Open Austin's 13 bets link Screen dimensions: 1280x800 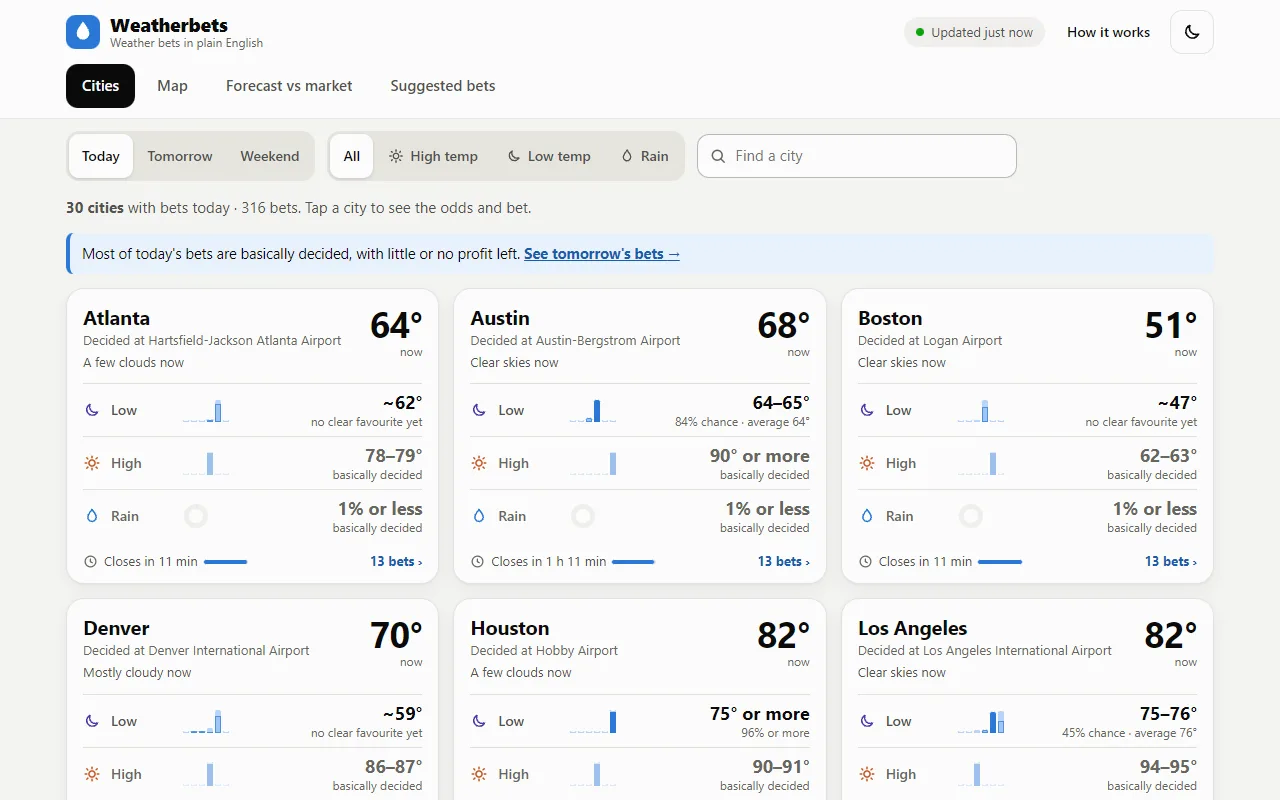(x=783, y=562)
